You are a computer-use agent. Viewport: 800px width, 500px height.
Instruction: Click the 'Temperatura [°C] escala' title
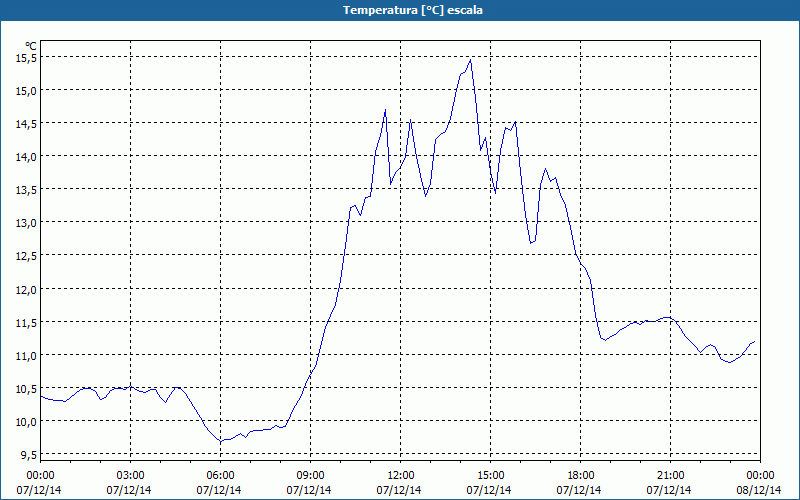click(x=413, y=10)
